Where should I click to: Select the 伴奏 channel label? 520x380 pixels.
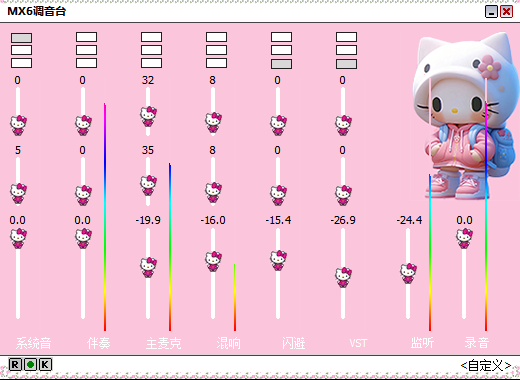point(98,343)
